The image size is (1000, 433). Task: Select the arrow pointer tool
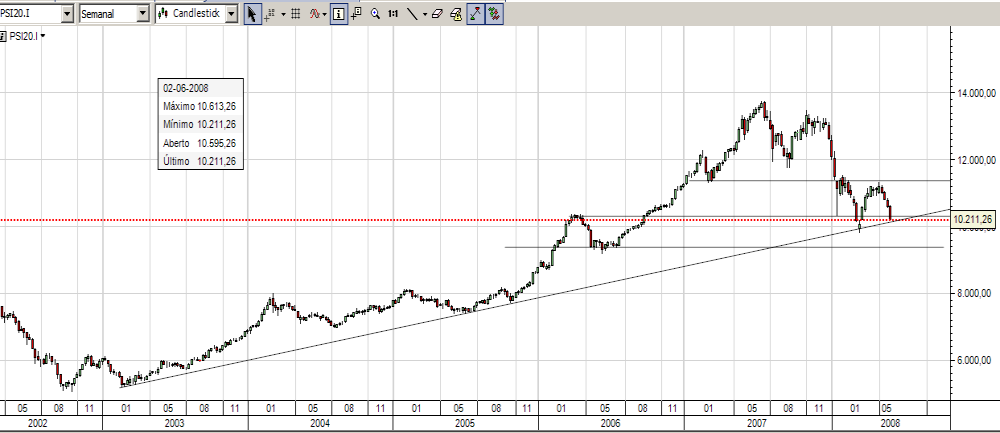[253, 13]
